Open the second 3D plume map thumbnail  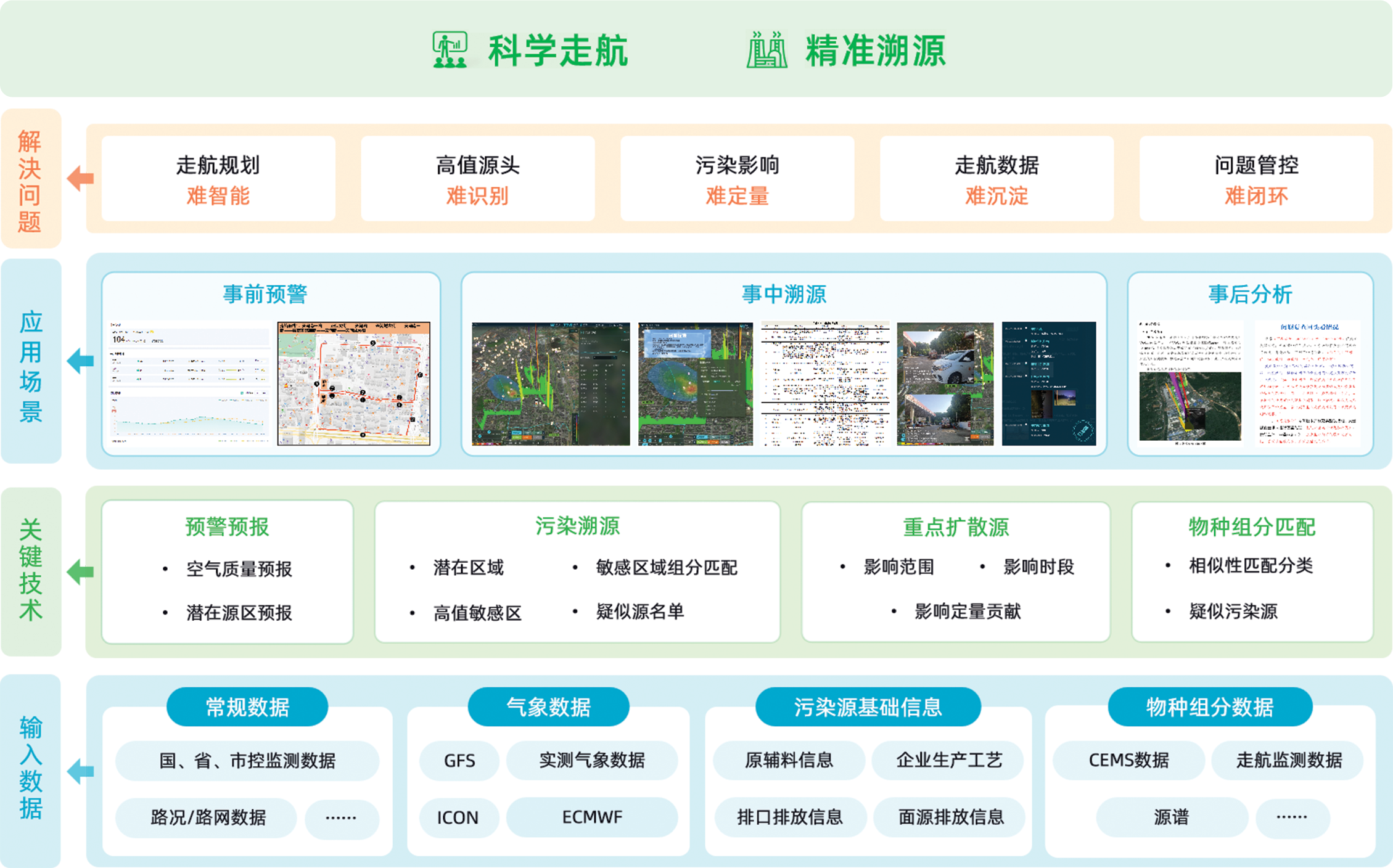(x=696, y=383)
